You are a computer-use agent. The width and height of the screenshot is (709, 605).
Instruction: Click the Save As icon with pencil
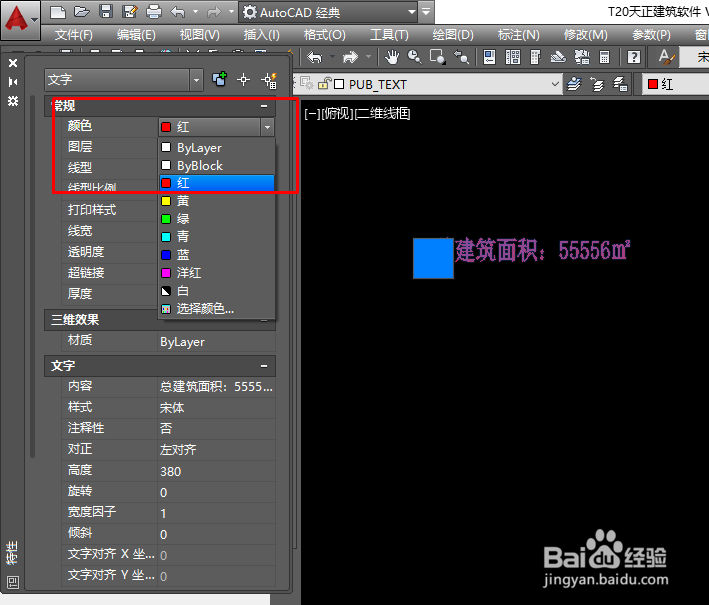pyautogui.click(x=130, y=12)
